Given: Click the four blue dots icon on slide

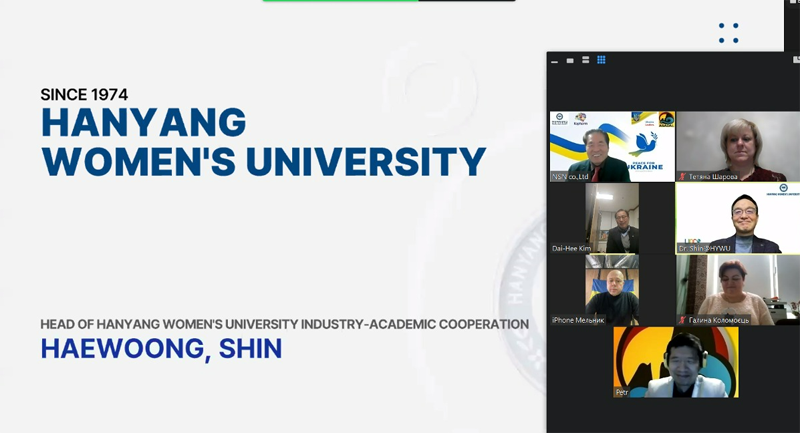Looking at the screenshot, I should point(728,33).
